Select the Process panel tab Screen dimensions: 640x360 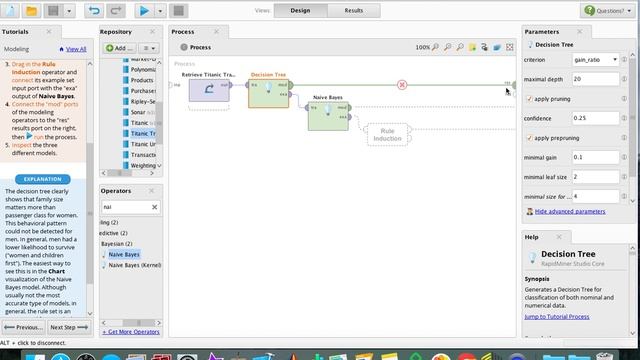(x=182, y=32)
